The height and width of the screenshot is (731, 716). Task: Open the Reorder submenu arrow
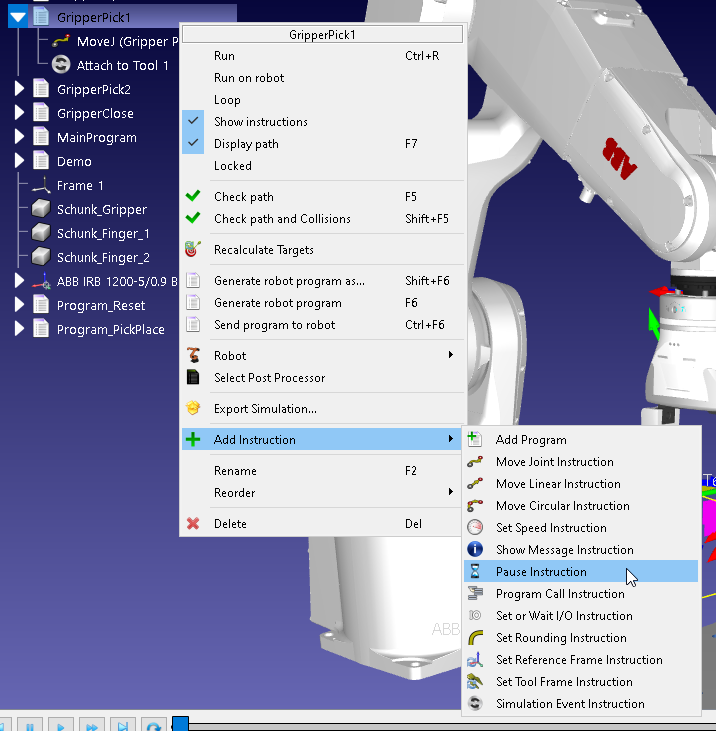click(451, 492)
